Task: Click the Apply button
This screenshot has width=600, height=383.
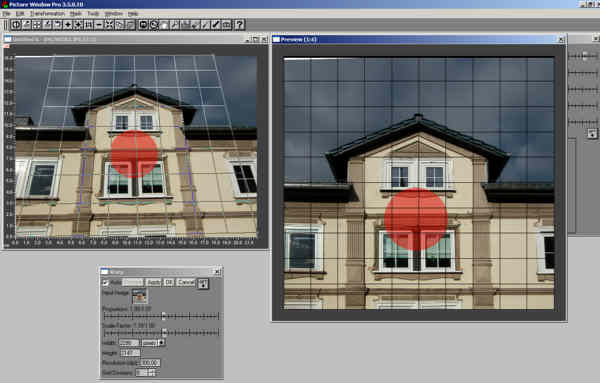Action: 154,282
